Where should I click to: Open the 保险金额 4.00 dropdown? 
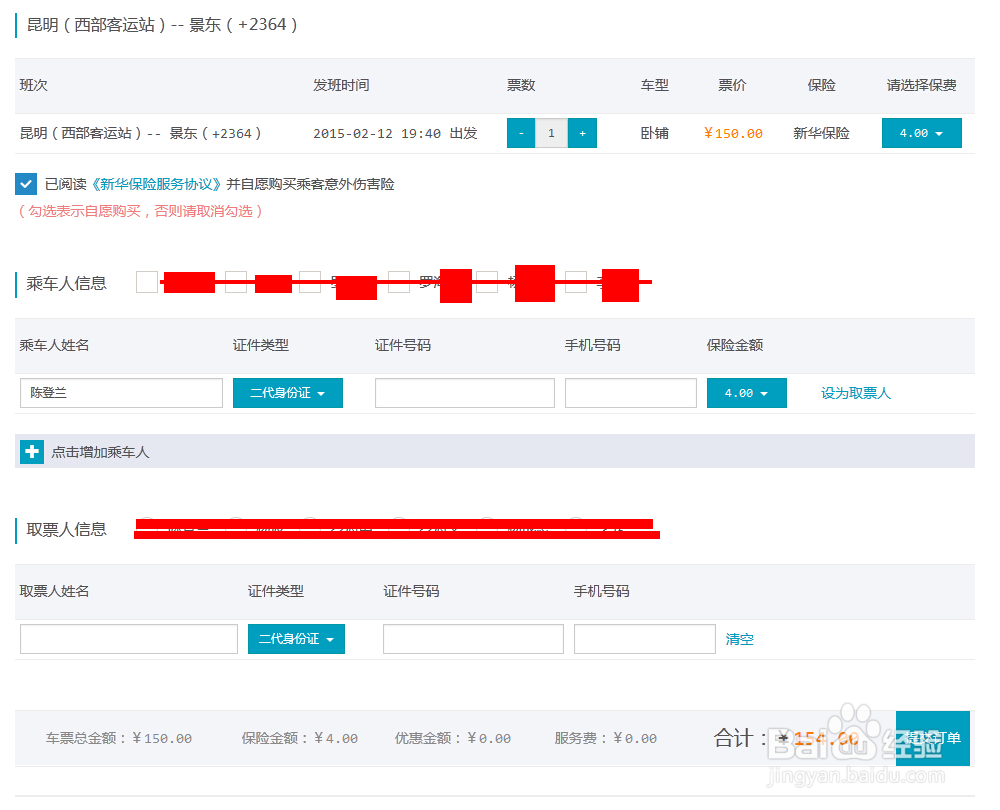click(747, 393)
